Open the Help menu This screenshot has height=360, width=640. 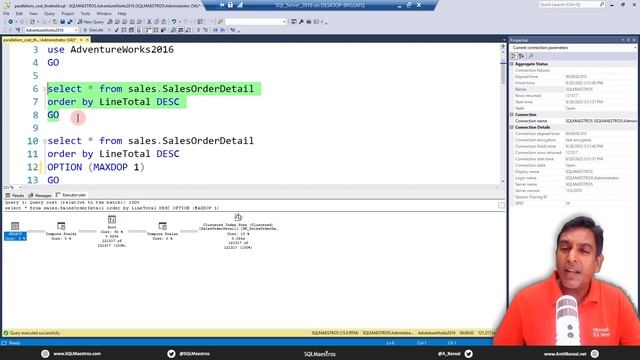(x=122, y=13)
